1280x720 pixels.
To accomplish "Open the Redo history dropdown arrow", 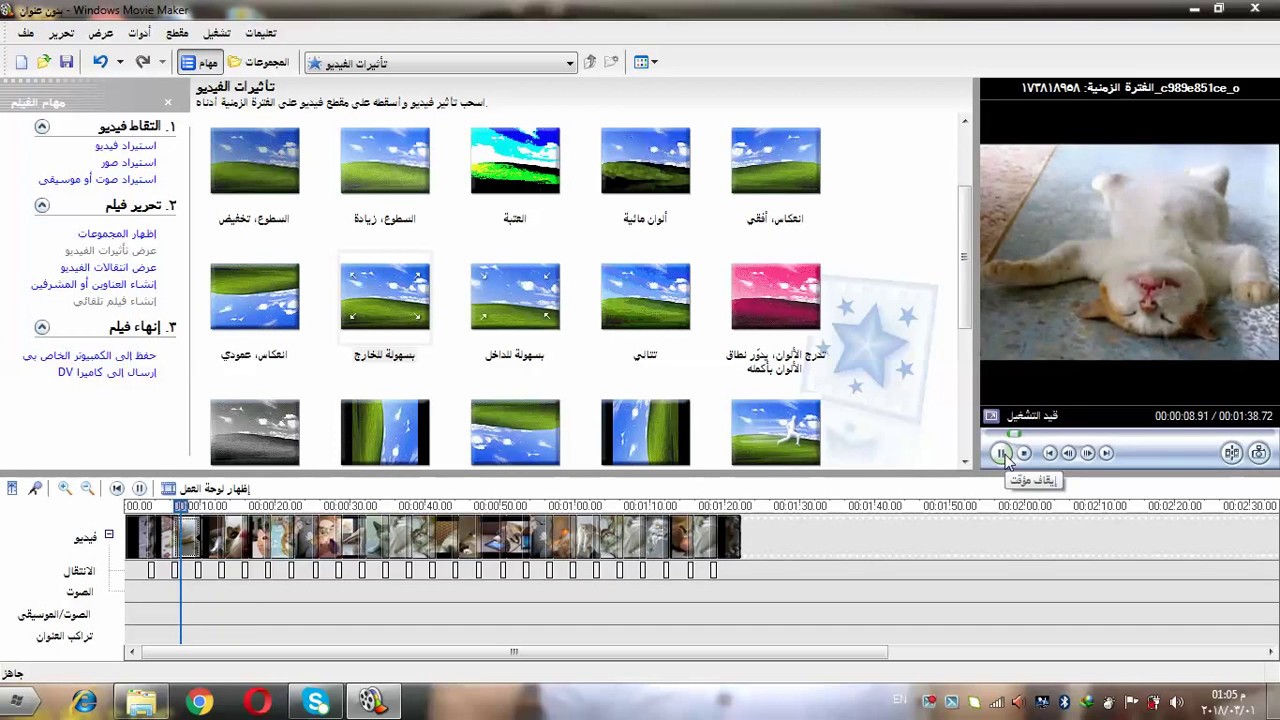I will 162,62.
